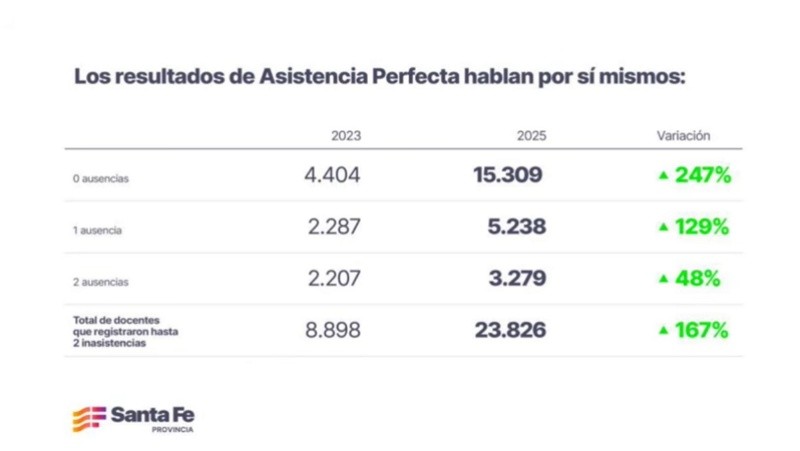Click the green up arrow beside 247%
This screenshot has height=451, width=800.
point(662,176)
